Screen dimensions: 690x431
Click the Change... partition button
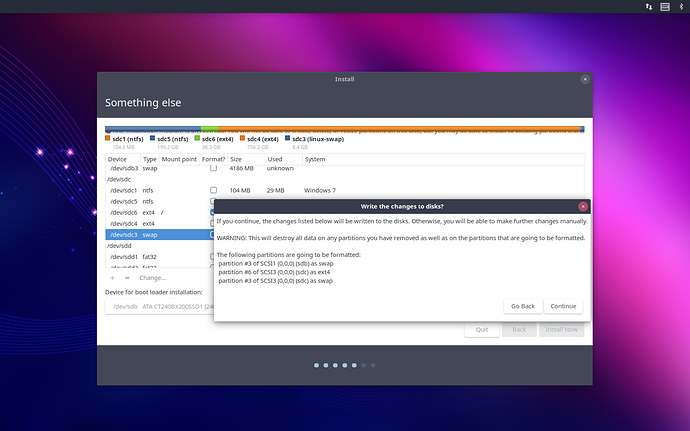click(153, 278)
